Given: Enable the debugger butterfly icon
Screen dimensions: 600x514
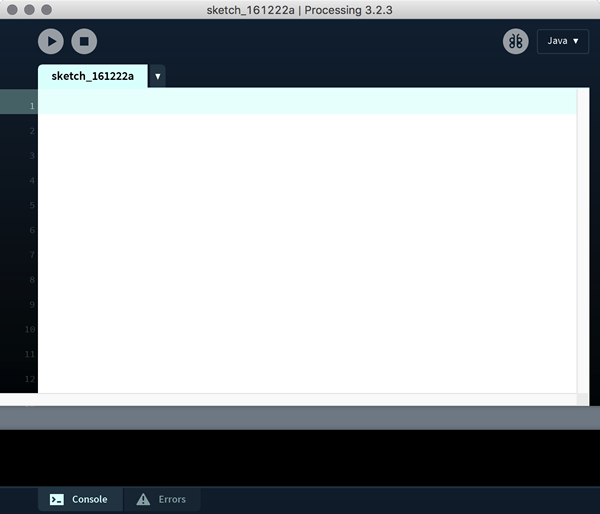Looking at the screenshot, I should [515, 41].
